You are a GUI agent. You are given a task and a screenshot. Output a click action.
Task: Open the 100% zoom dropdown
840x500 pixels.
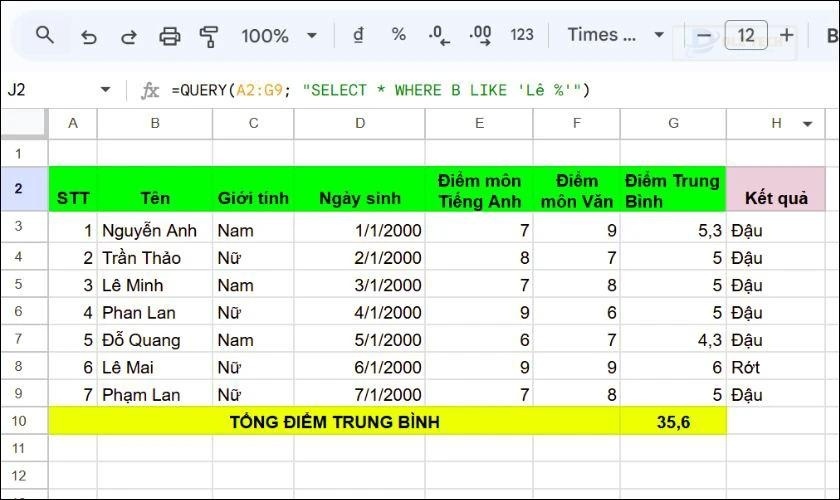[279, 36]
